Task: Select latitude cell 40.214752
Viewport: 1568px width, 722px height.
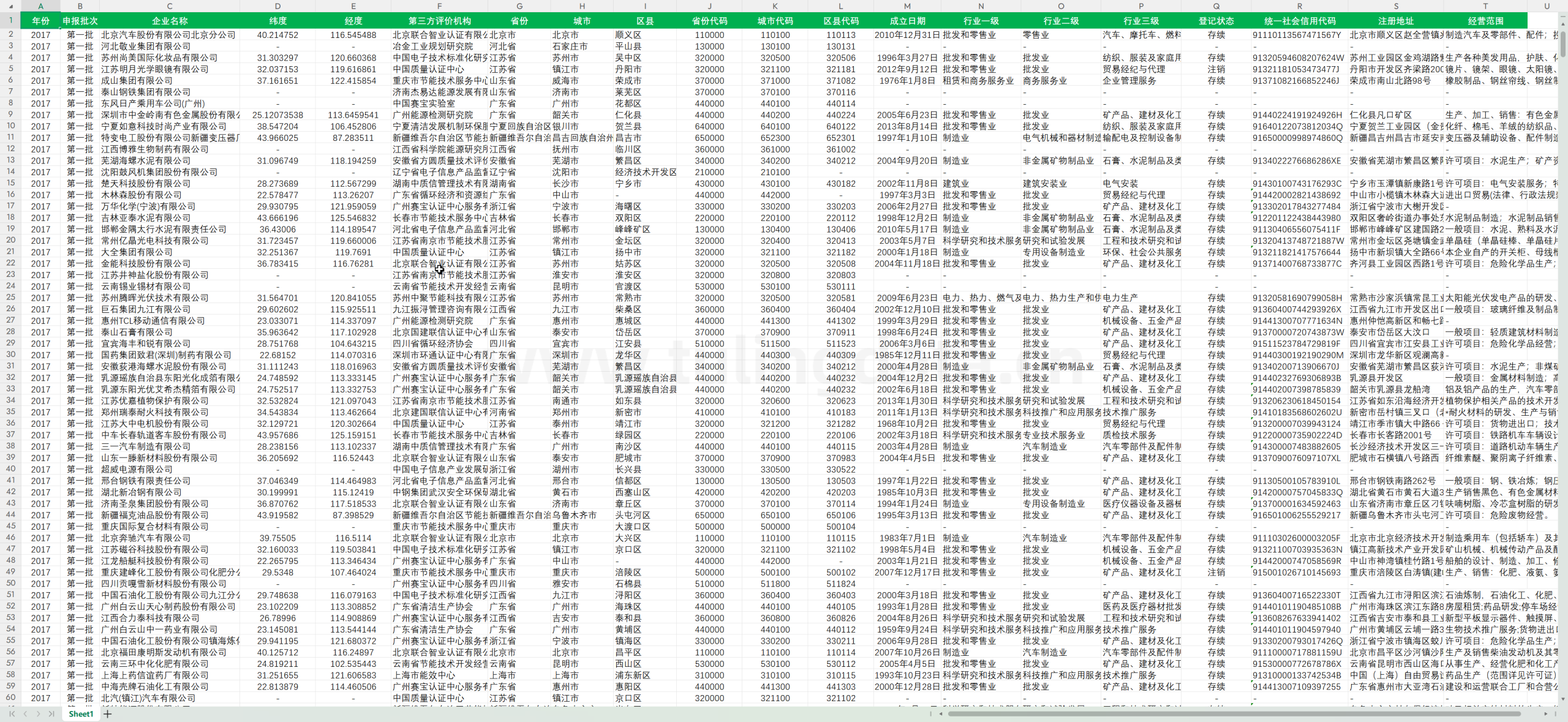Action: point(277,35)
